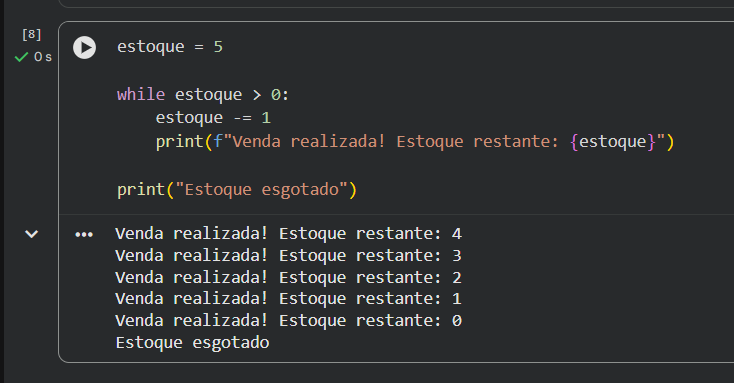Run the estoque code cell

[x=84, y=47]
